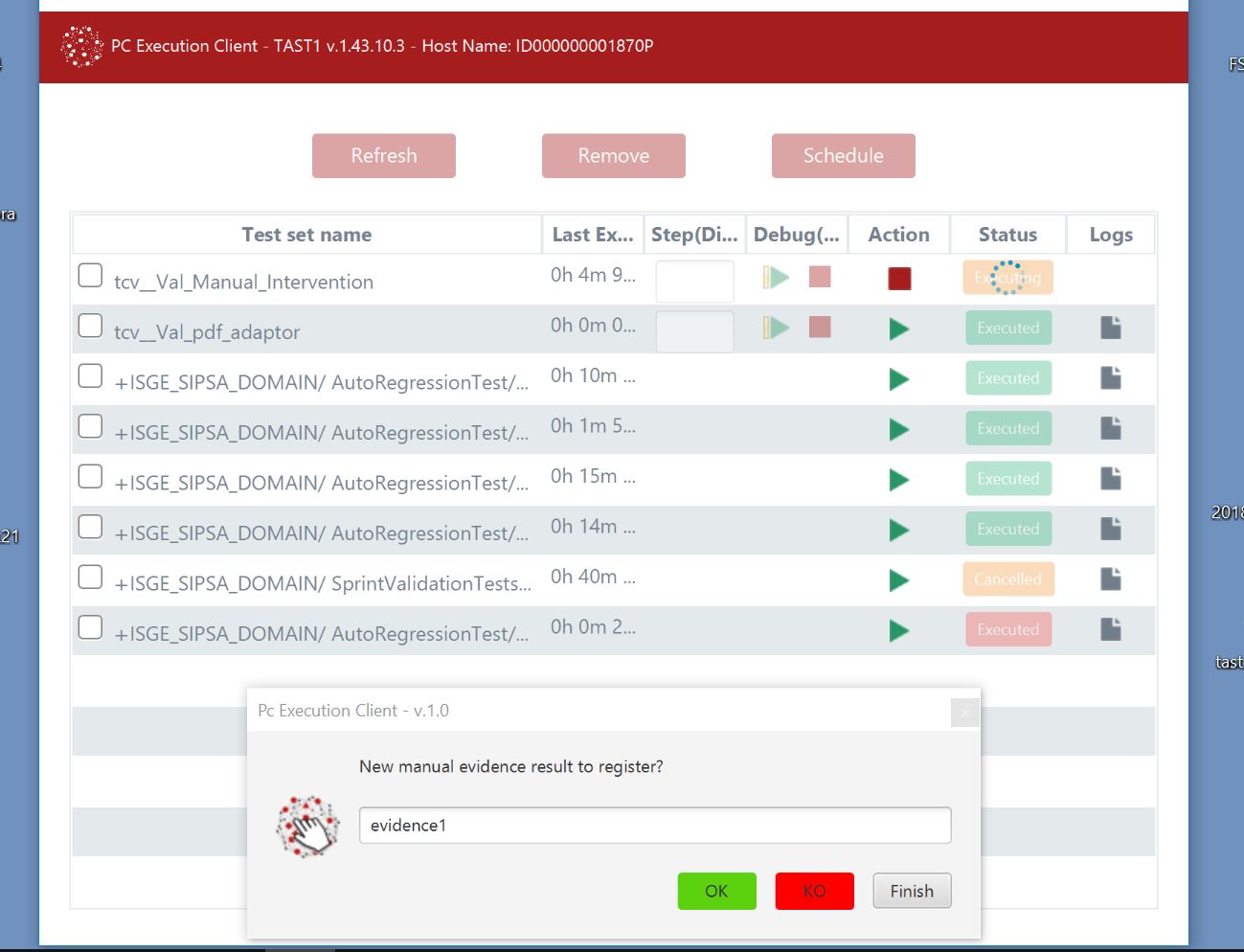Select the tcv__Val_pdf_adaptor checkbox
This screenshot has height=952, width=1244.
click(x=90, y=326)
